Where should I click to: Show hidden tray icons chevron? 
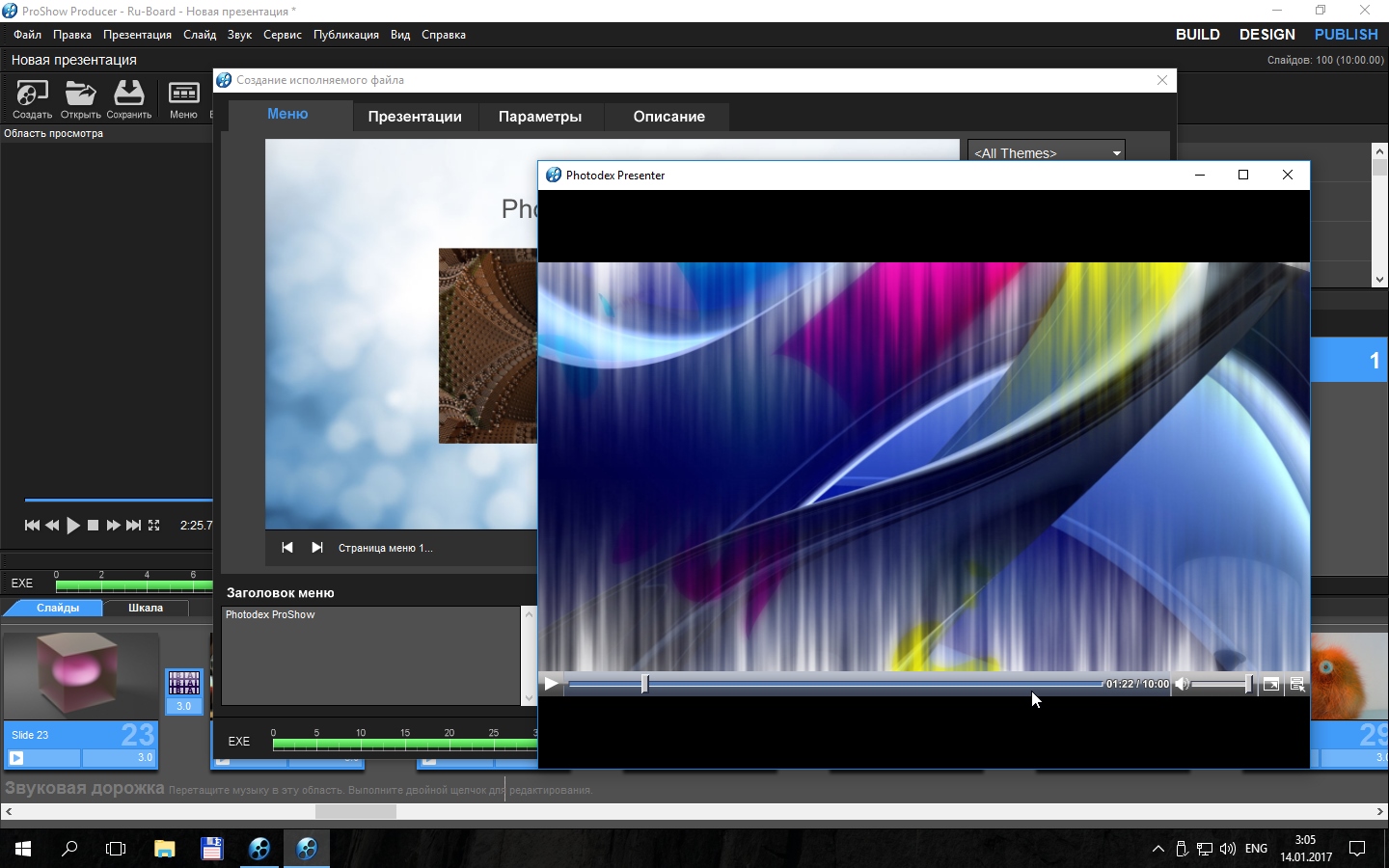pos(1157,849)
